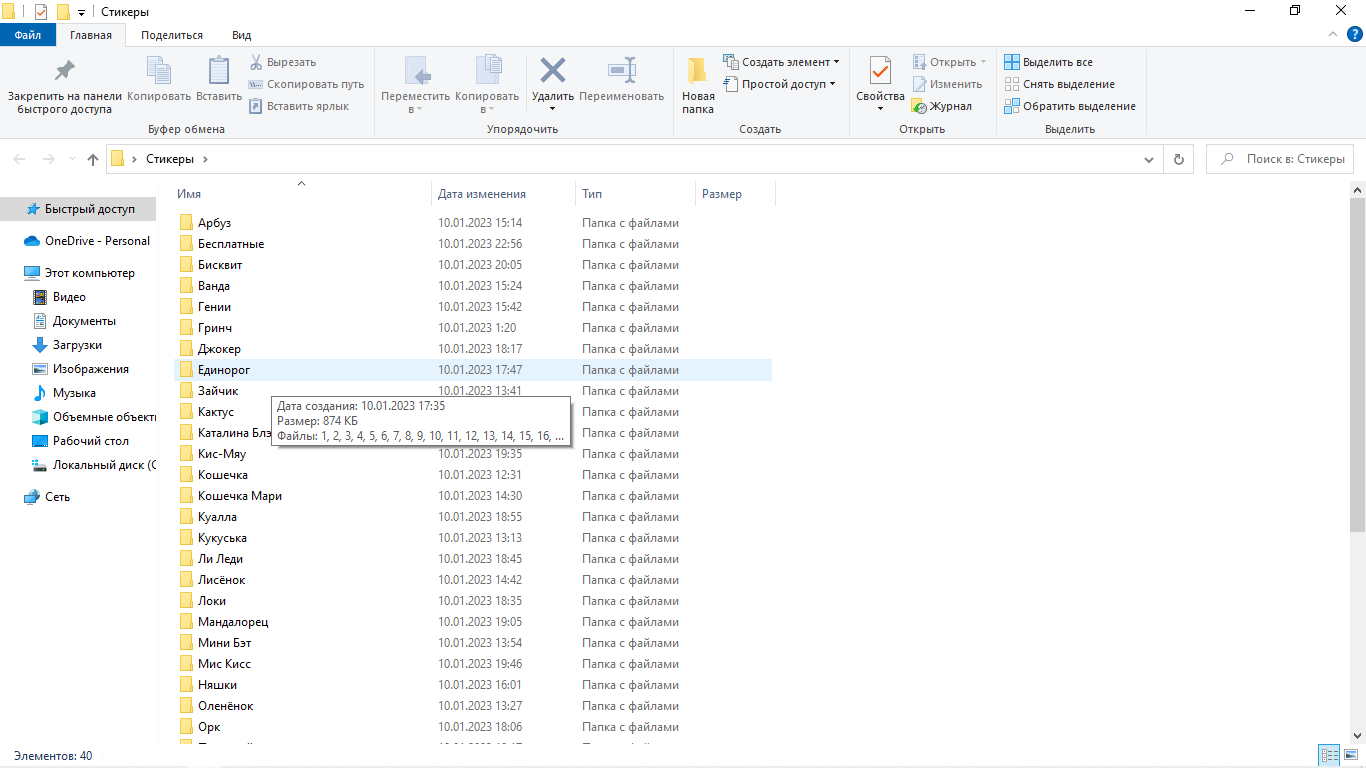Open address bar history dropdown

point(1149,159)
